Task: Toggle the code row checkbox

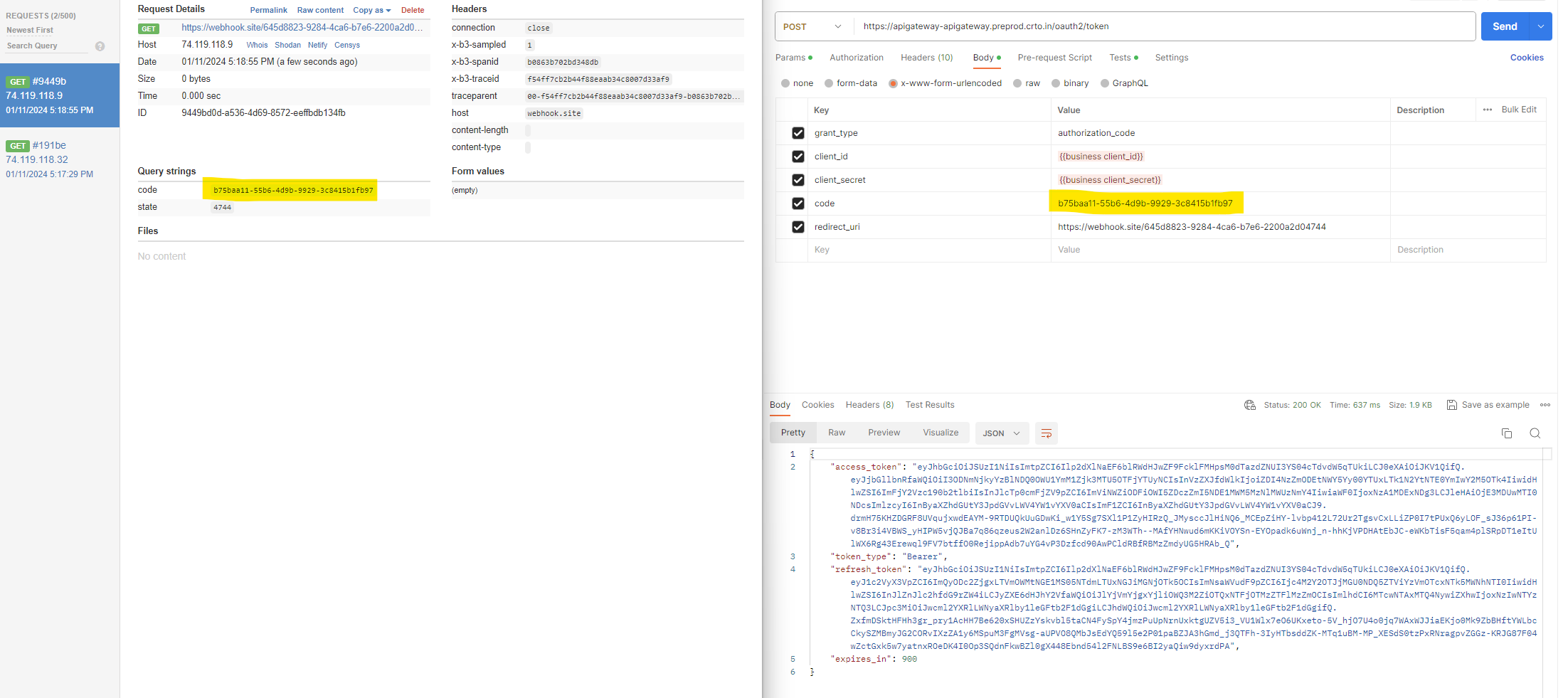Action: pos(798,203)
